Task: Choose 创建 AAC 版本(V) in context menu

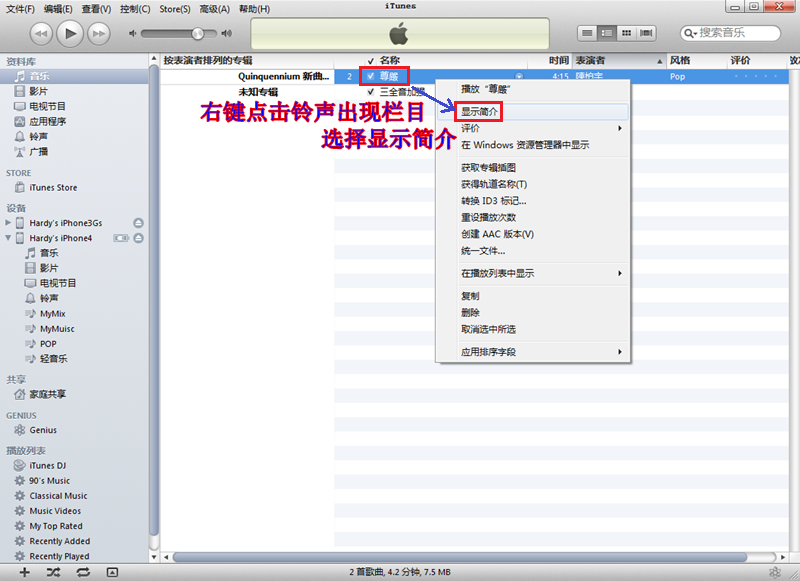Action: tap(533, 234)
